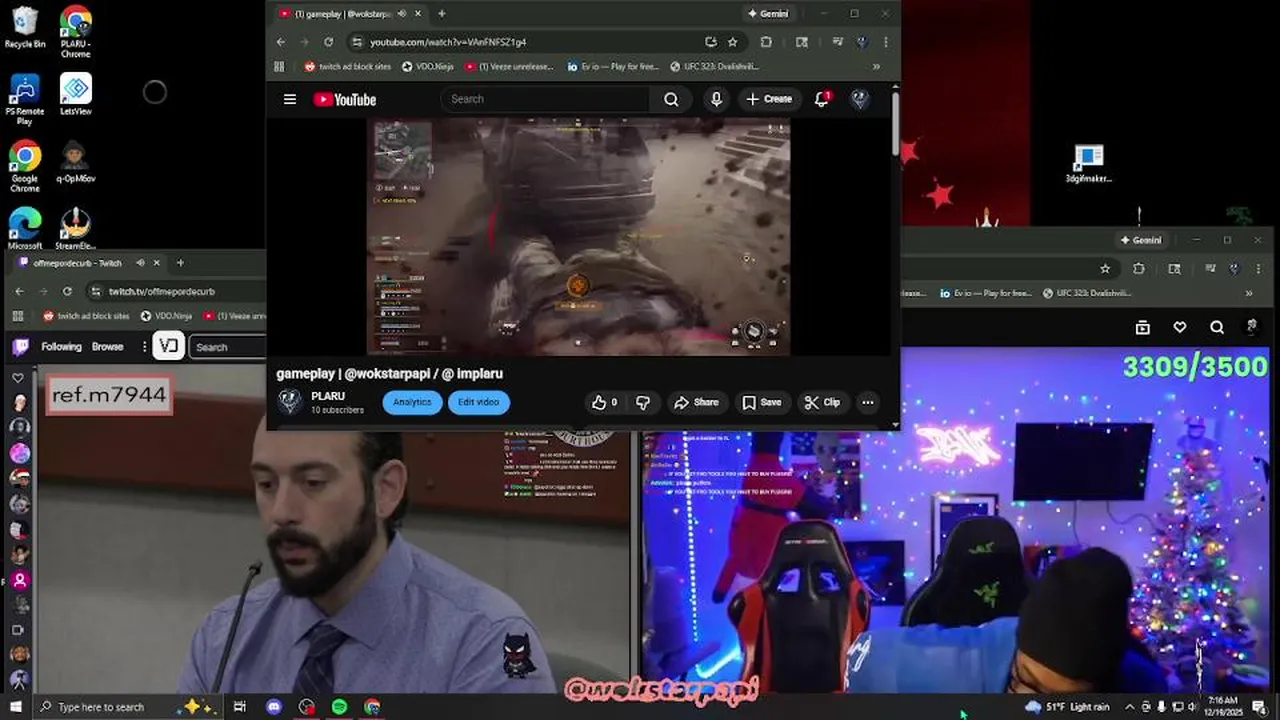Open YouTube notifications bell
The image size is (1280, 720).
pyautogui.click(x=821, y=99)
